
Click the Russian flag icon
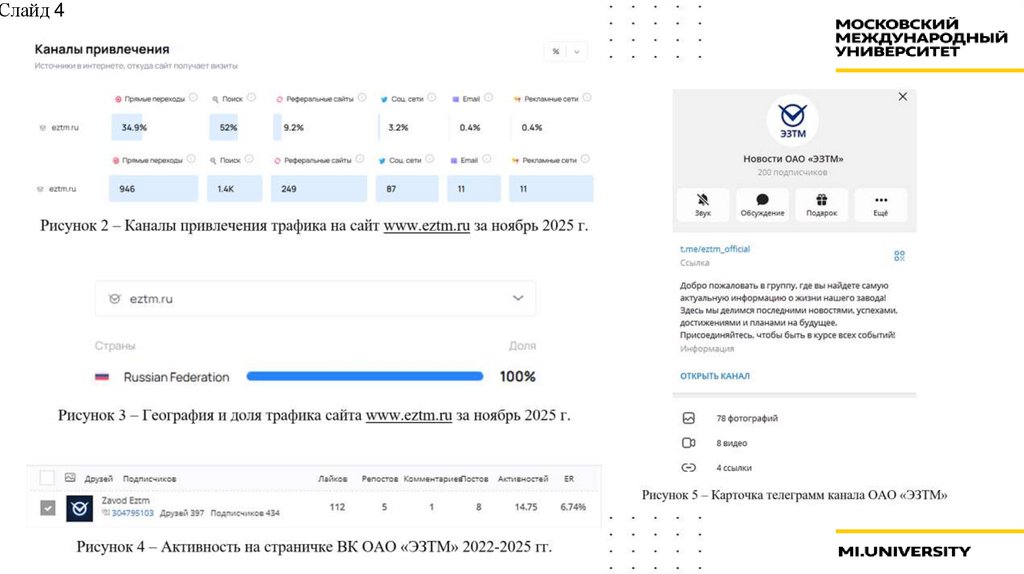pyautogui.click(x=102, y=377)
